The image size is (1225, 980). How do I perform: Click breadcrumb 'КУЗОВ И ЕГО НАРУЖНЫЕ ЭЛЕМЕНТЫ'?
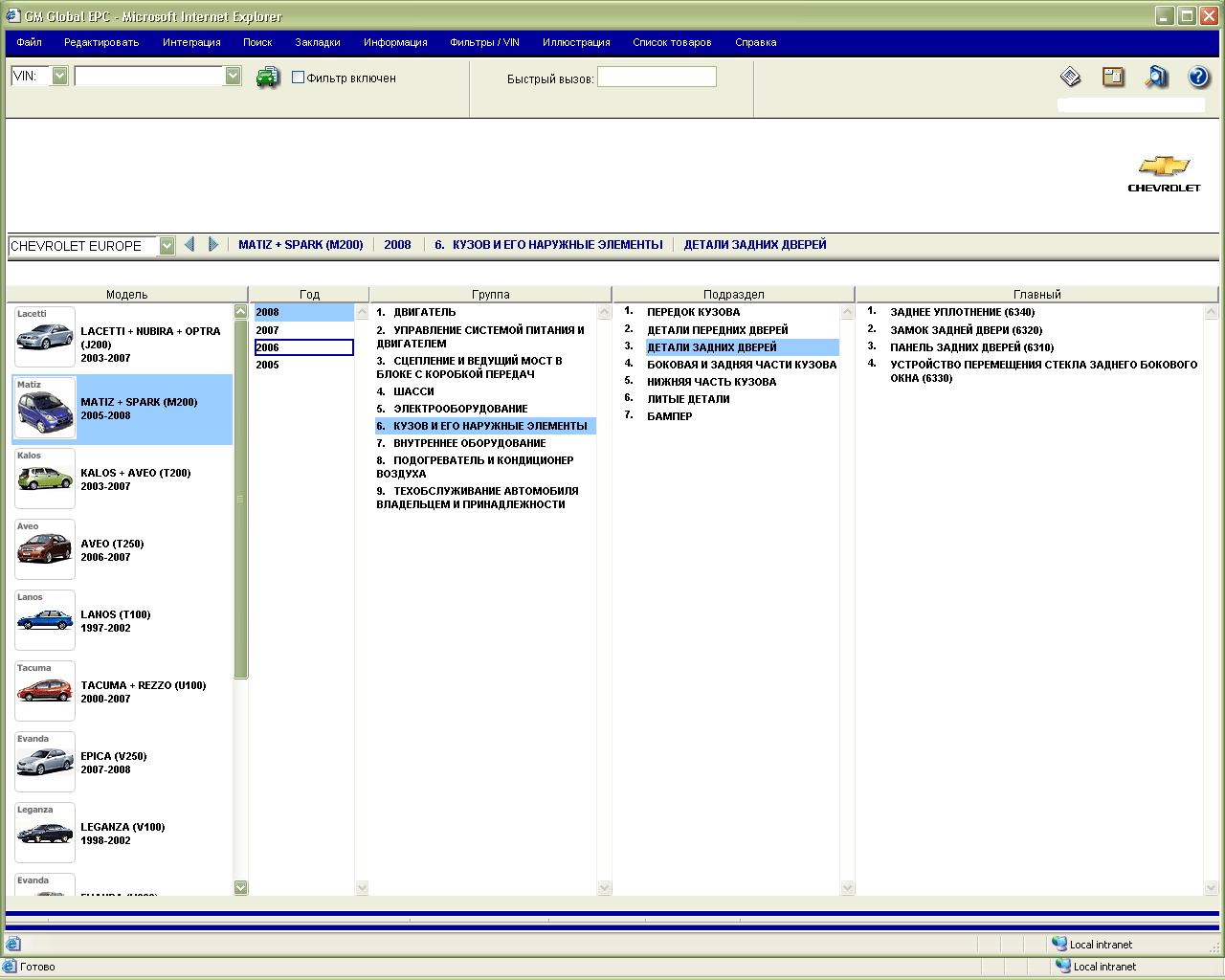point(548,245)
